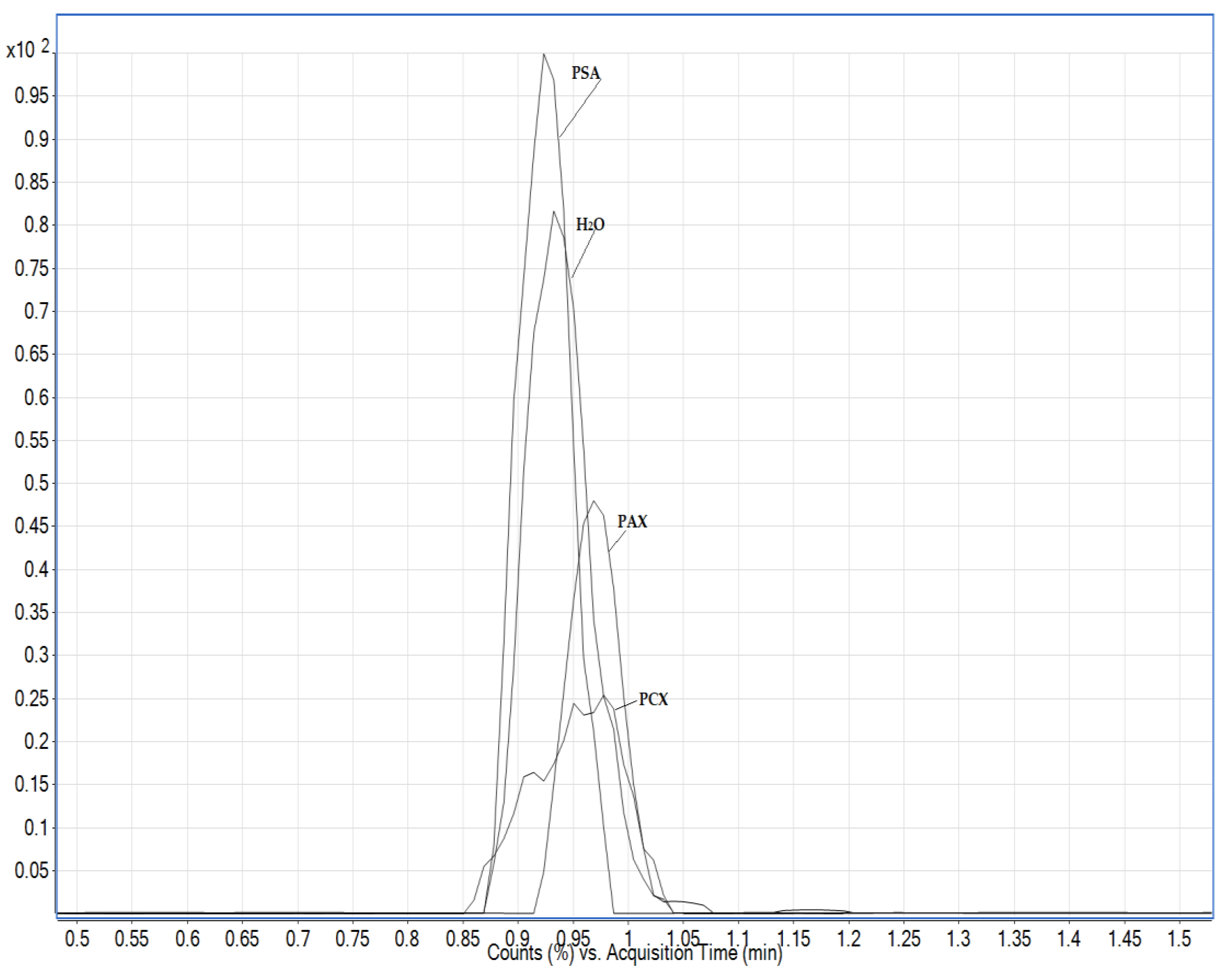The height and width of the screenshot is (980, 1226).
Task: Click the PCX curve label
Action: coord(654,700)
